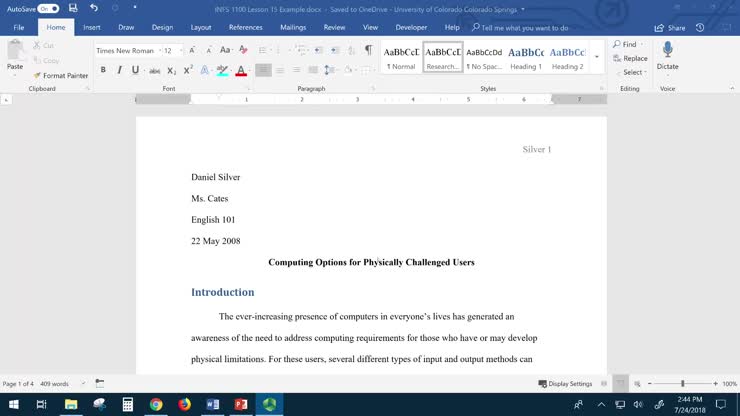Click the Format Painter tool
The width and height of the screenshot is (740, 416).
[x=60, y=75]
